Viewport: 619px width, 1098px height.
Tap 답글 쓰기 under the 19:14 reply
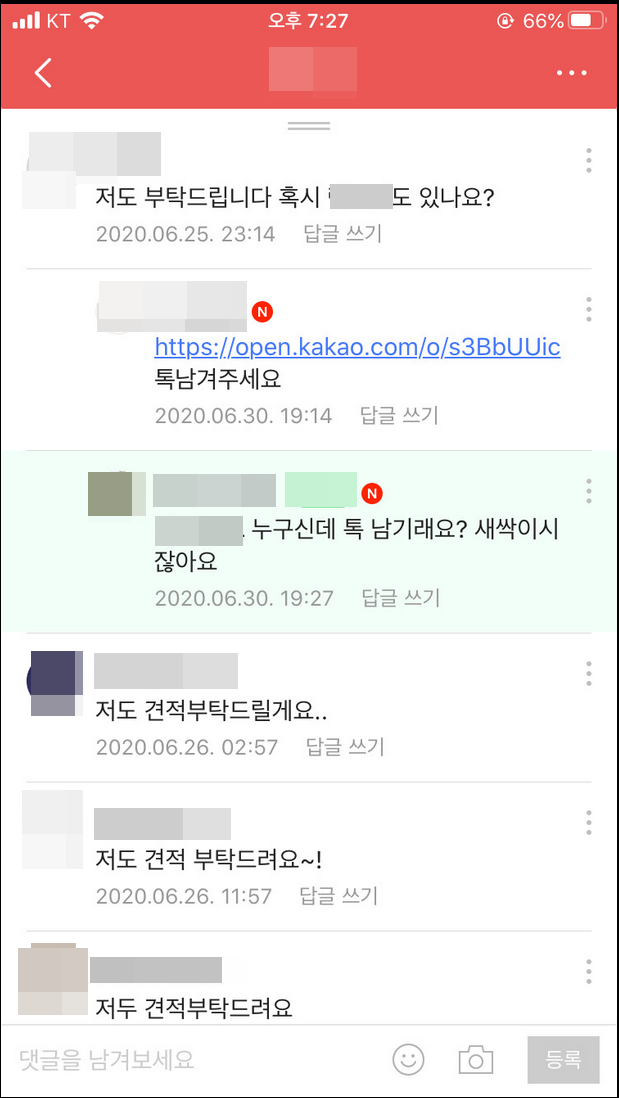pos(399,416)
